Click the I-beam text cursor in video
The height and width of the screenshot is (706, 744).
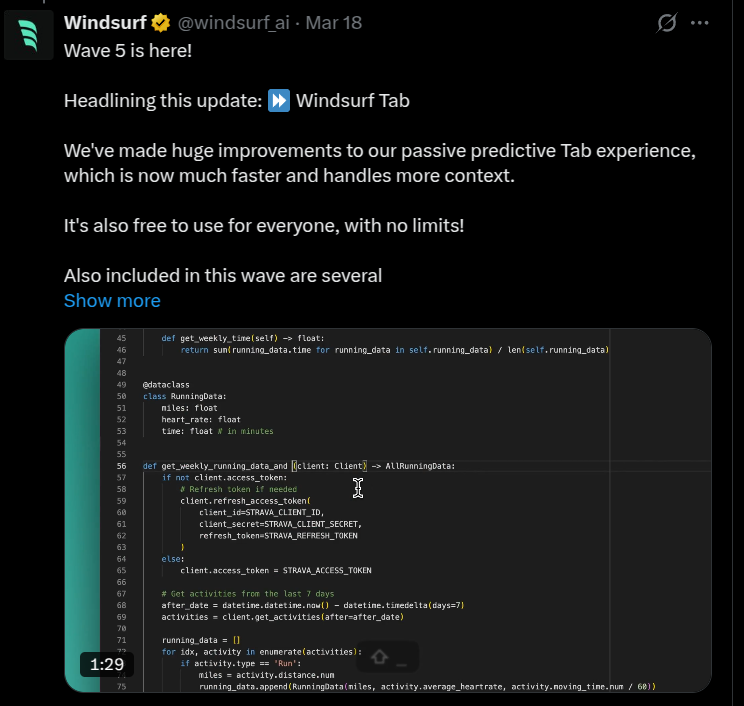[x=358, y=488]
